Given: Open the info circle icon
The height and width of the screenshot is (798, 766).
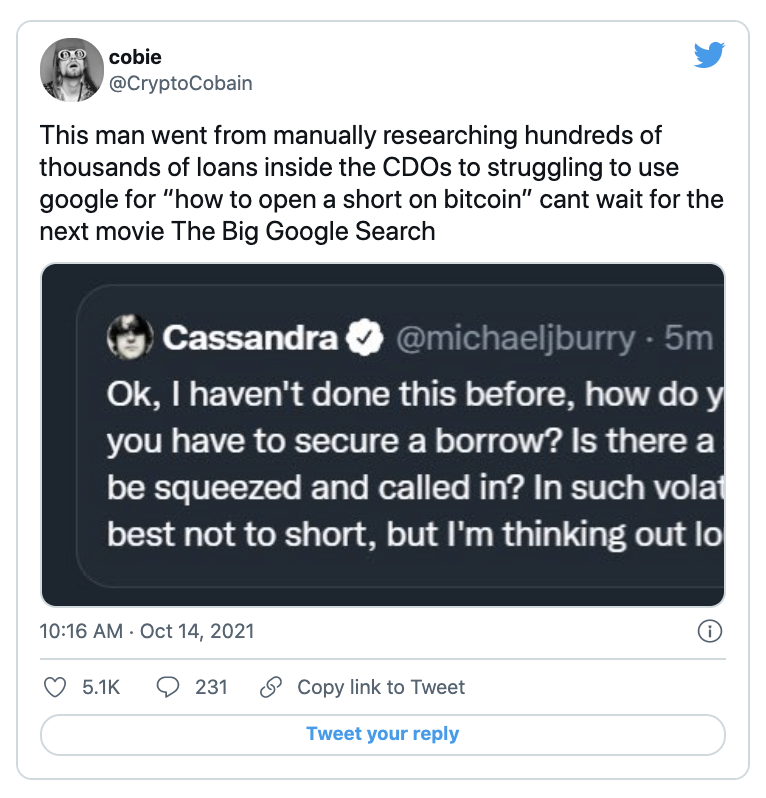Looking at the screenshot, I should (x=708, y=631).
